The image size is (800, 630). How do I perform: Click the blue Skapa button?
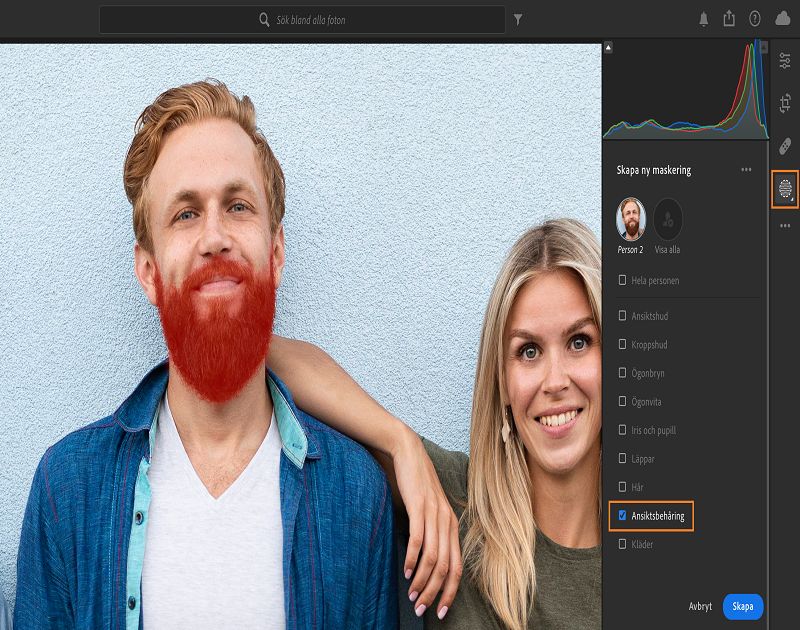(x=743, y=607)
